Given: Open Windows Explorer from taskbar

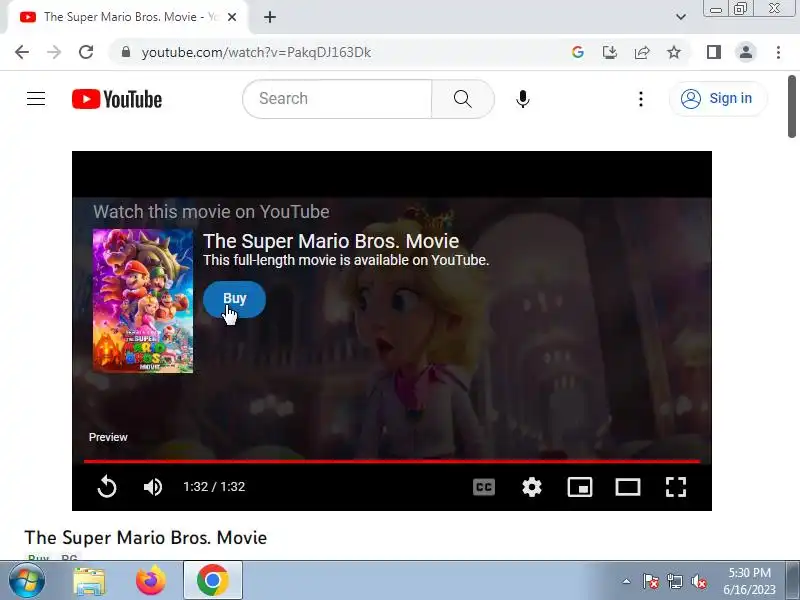Looking at the screenshot, I should click(x=89, y=581).
